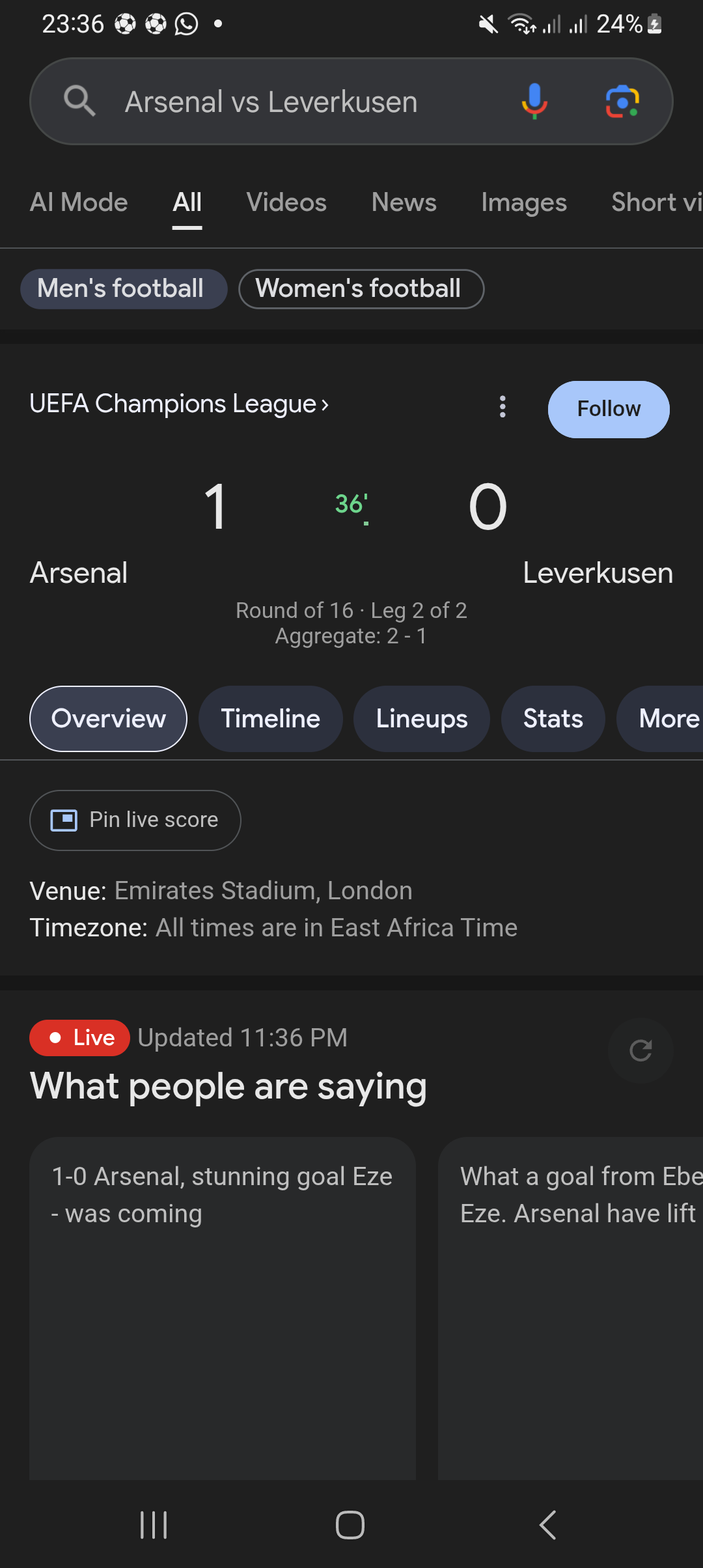
Task: Refresh the live comments feed
Action: pyautogui.click(x=641, y=1050)
